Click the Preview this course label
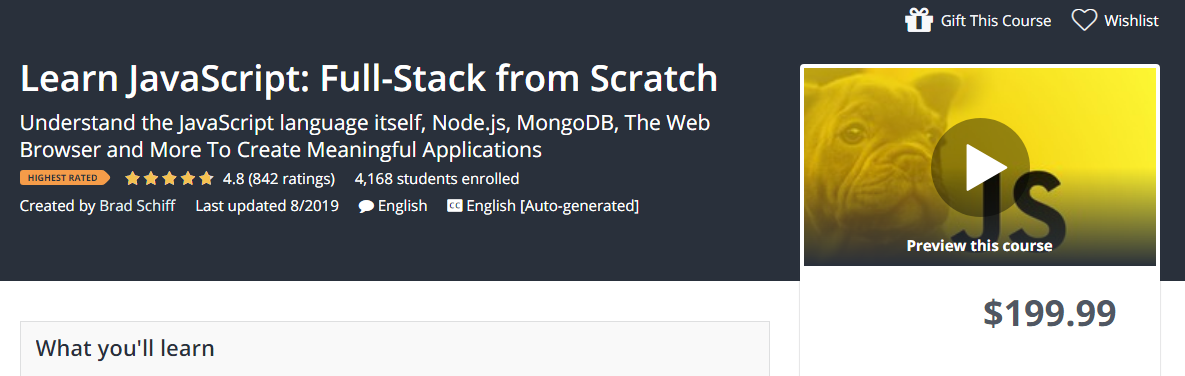This screenshot has height=376, width=1185. [979, 245]
